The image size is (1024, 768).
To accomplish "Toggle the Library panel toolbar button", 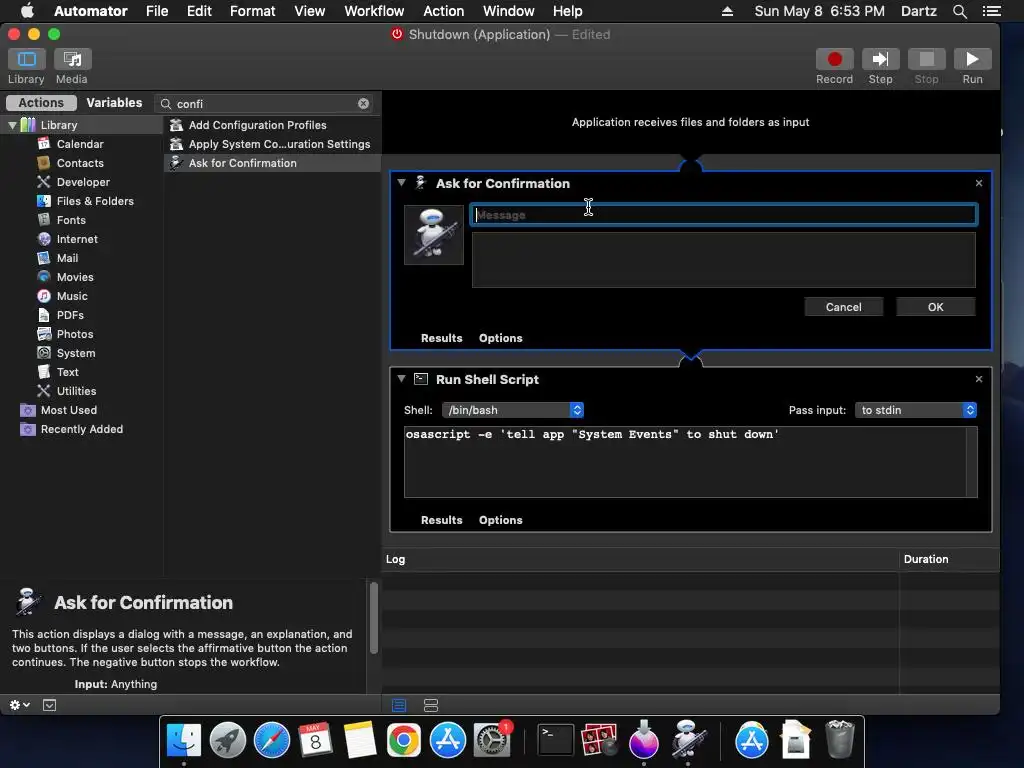I will (x=26, y=59).
